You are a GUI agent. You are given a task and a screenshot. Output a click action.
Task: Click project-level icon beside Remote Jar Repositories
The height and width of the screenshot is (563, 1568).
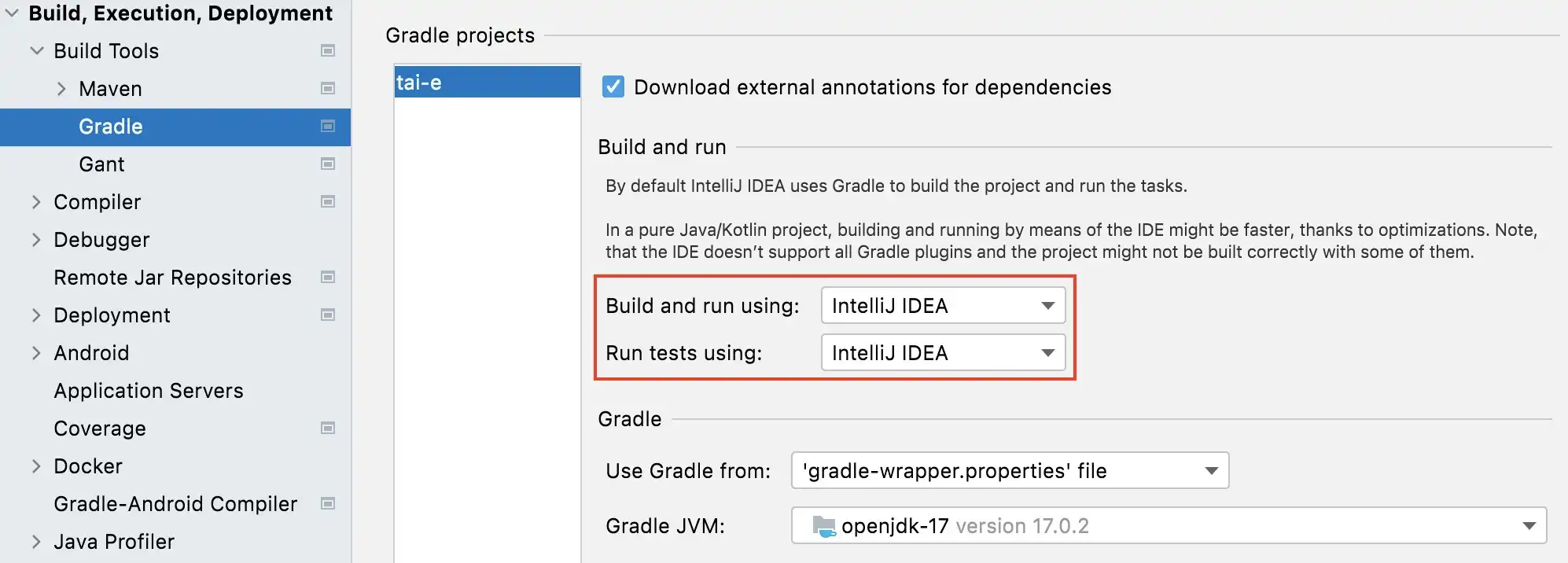click(x=328, y=278)
